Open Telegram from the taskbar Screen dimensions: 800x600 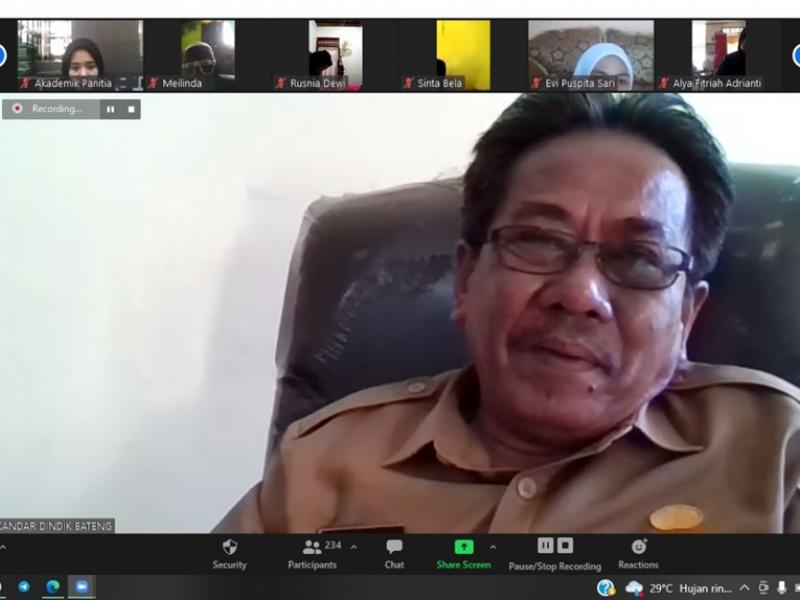pos(23,587)
